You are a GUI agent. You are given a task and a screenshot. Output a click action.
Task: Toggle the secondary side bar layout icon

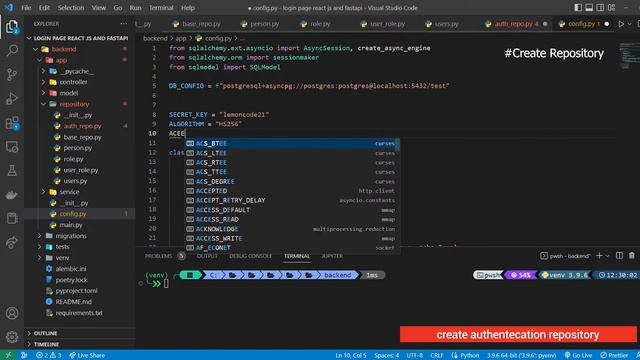click(x=600, y=8)
